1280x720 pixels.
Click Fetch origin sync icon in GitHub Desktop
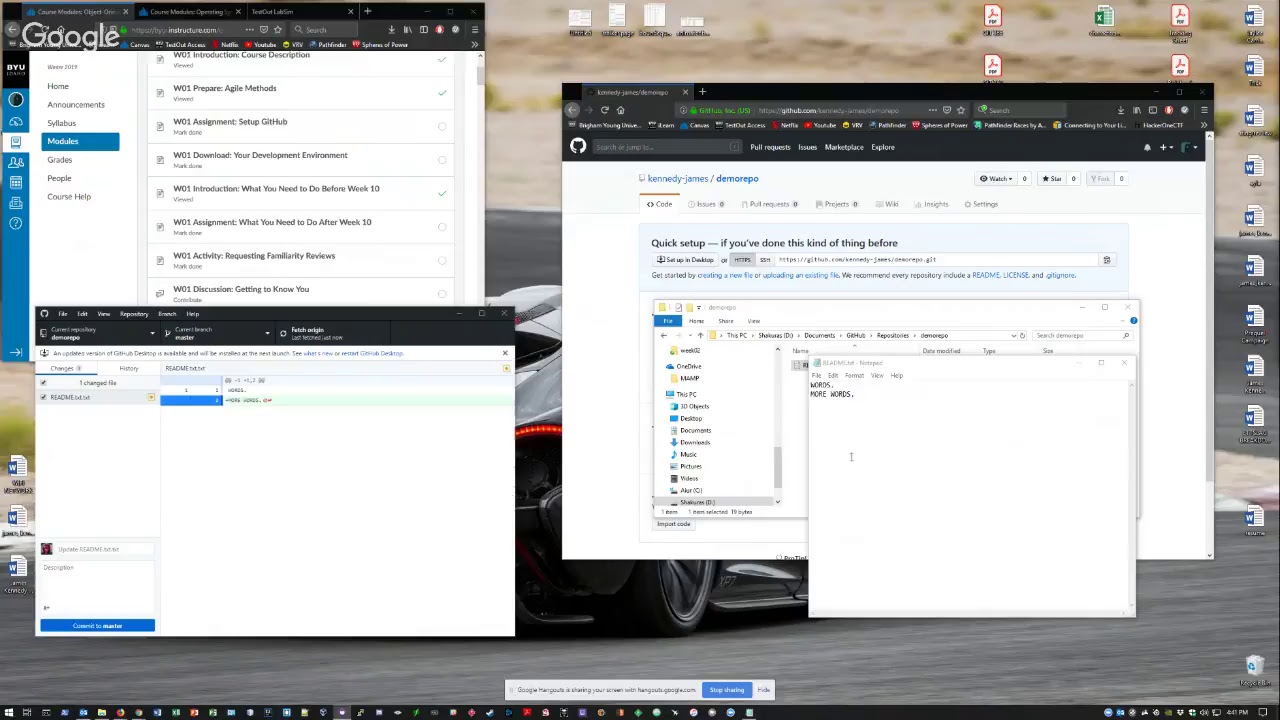tap(283, 333)
